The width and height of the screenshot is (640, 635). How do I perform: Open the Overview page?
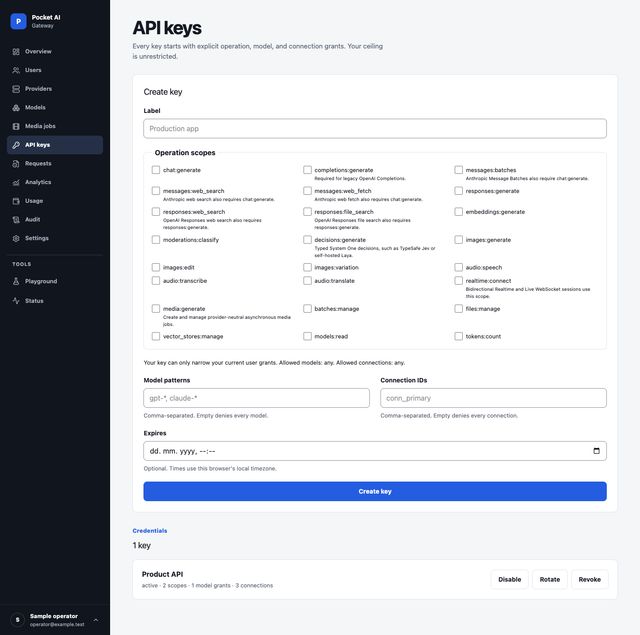pyautogui.click(x=55, y=51)
